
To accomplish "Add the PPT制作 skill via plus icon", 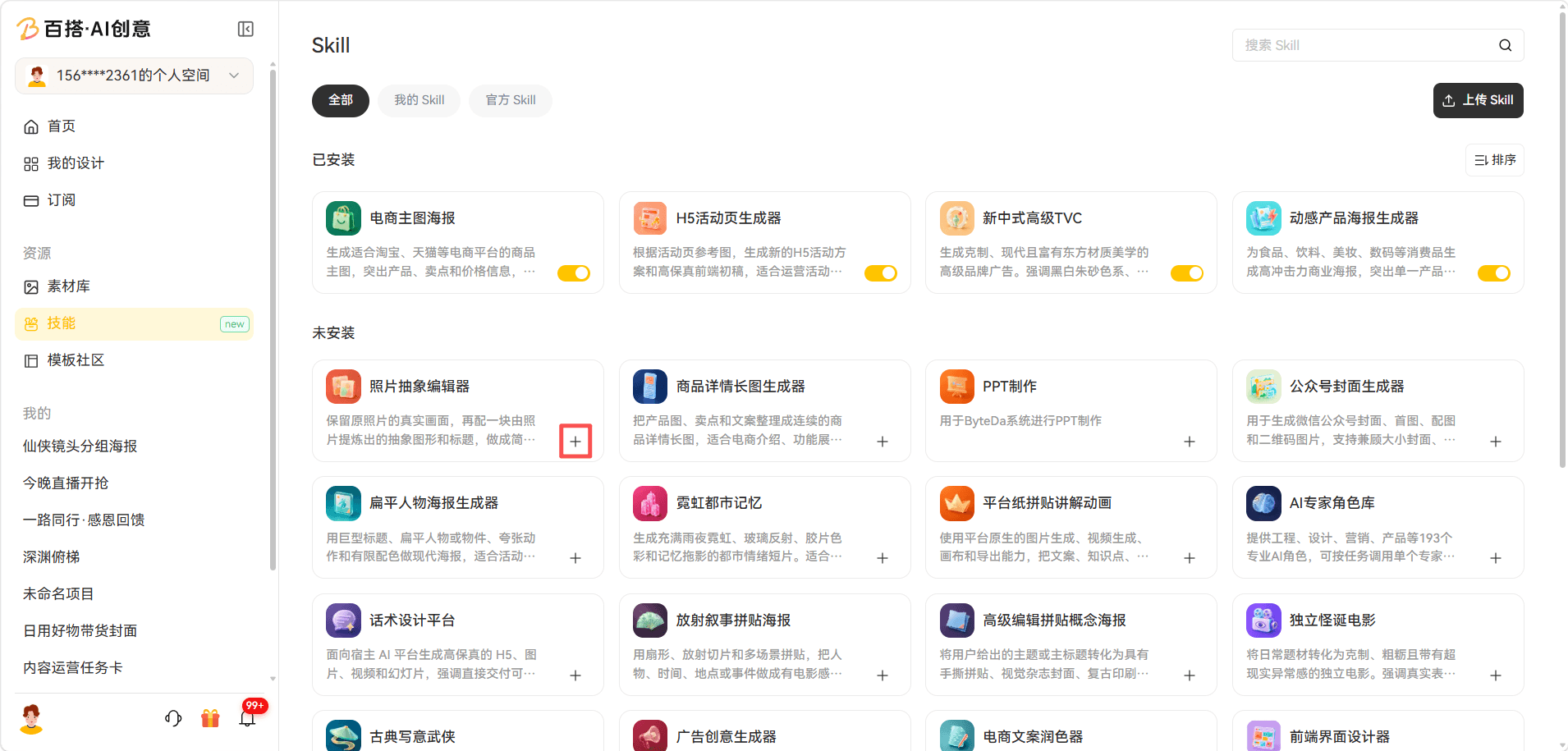I will pos(1190,442).
